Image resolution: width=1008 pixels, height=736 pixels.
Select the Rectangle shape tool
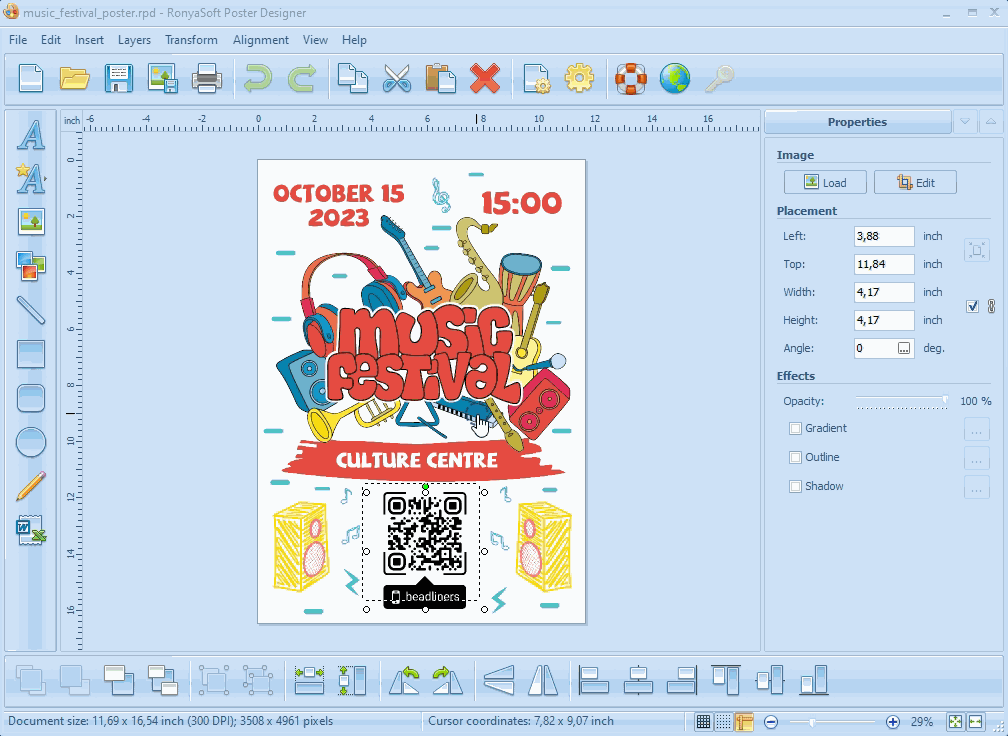(31, 354)
